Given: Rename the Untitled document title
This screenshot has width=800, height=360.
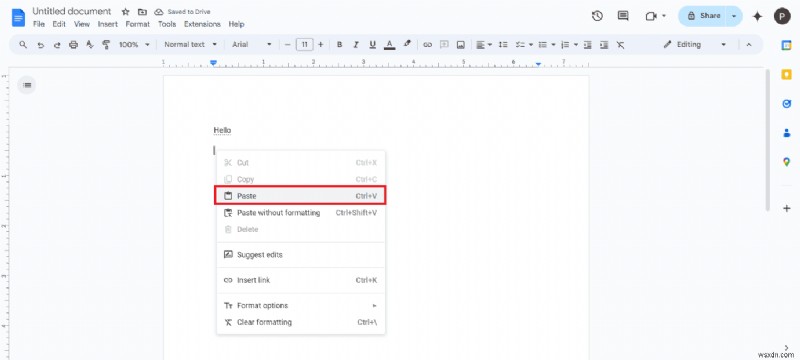Looking at the screenshot, I should [71, 11].
